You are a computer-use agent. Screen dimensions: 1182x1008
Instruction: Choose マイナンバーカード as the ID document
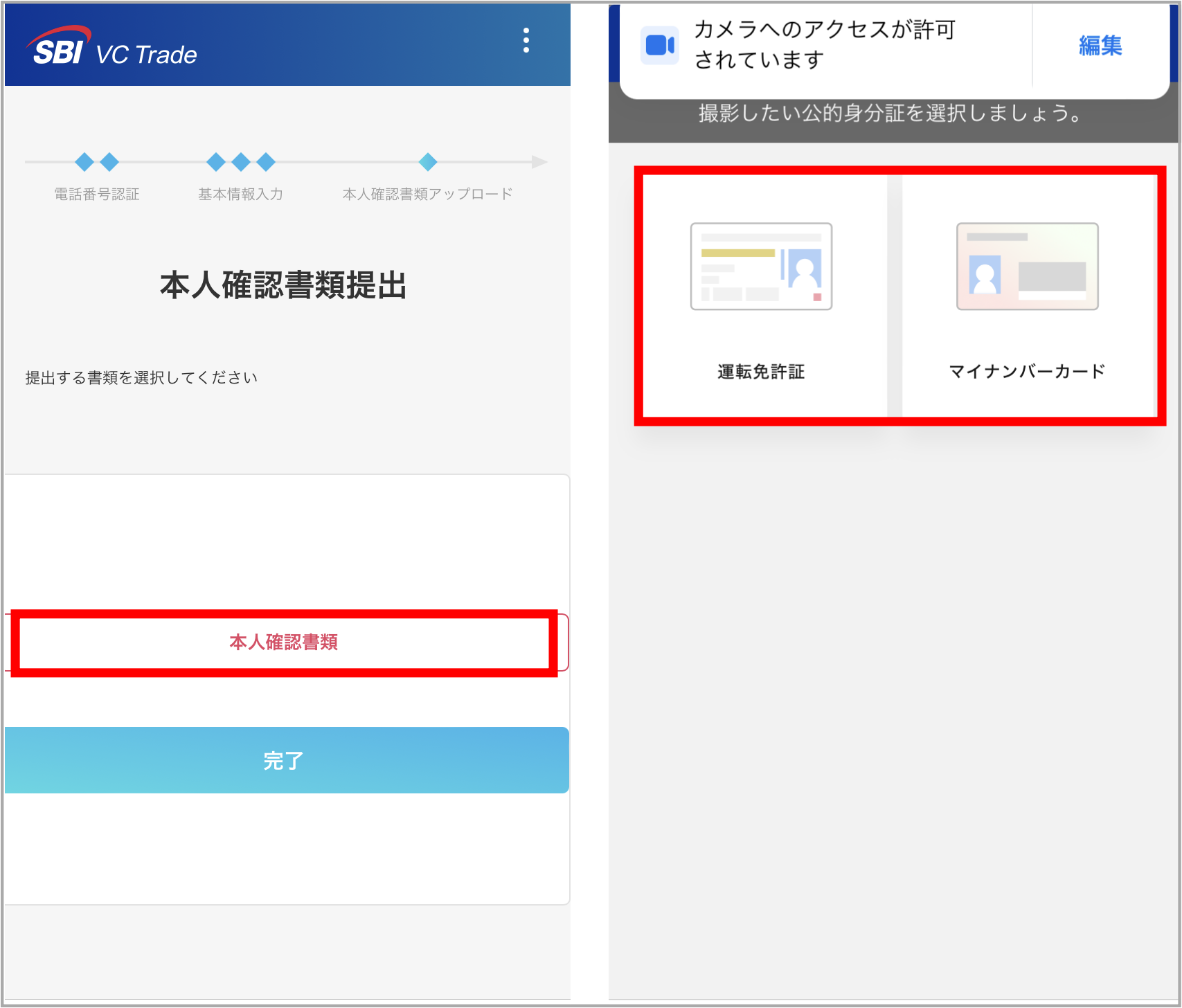click(x=1028, y=371)
